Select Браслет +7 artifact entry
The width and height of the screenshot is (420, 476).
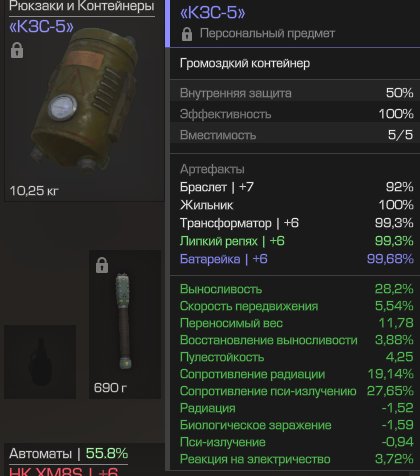tap(296, 187)
